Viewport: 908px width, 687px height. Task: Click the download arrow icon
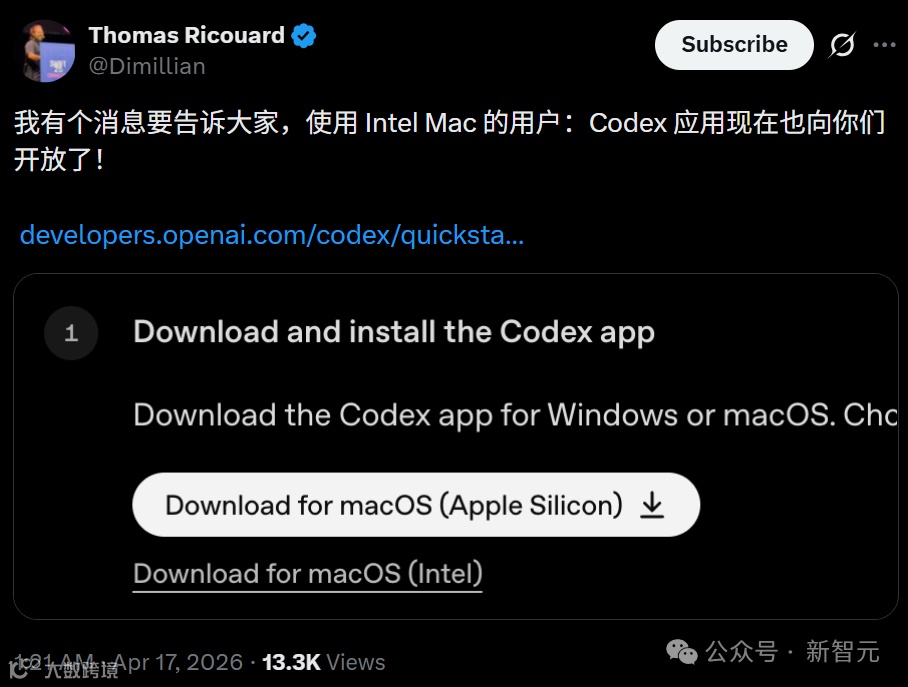[x=652, y=505]
